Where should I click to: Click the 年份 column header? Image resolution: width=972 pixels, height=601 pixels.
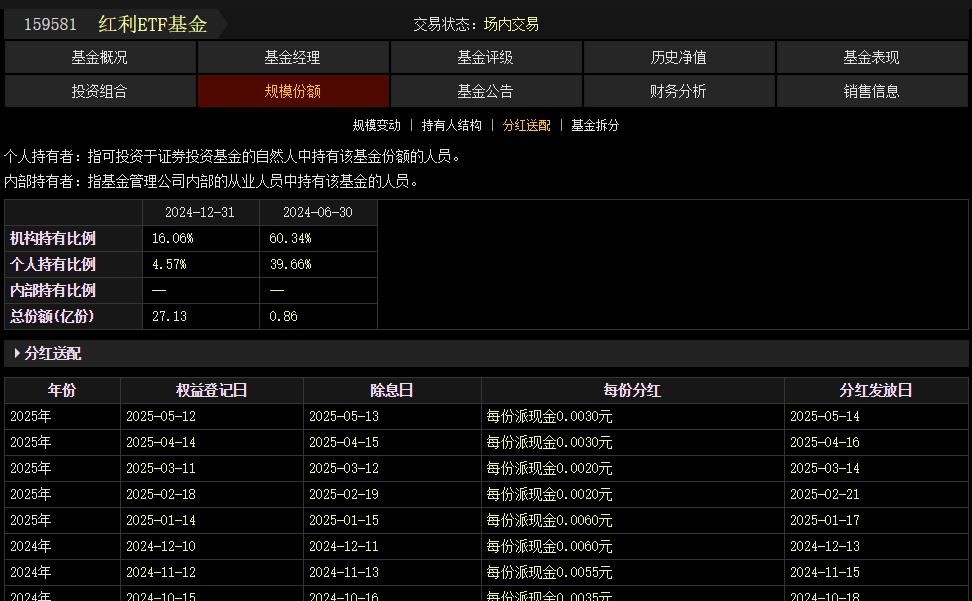pyautogui.click(x=62, y=390)
